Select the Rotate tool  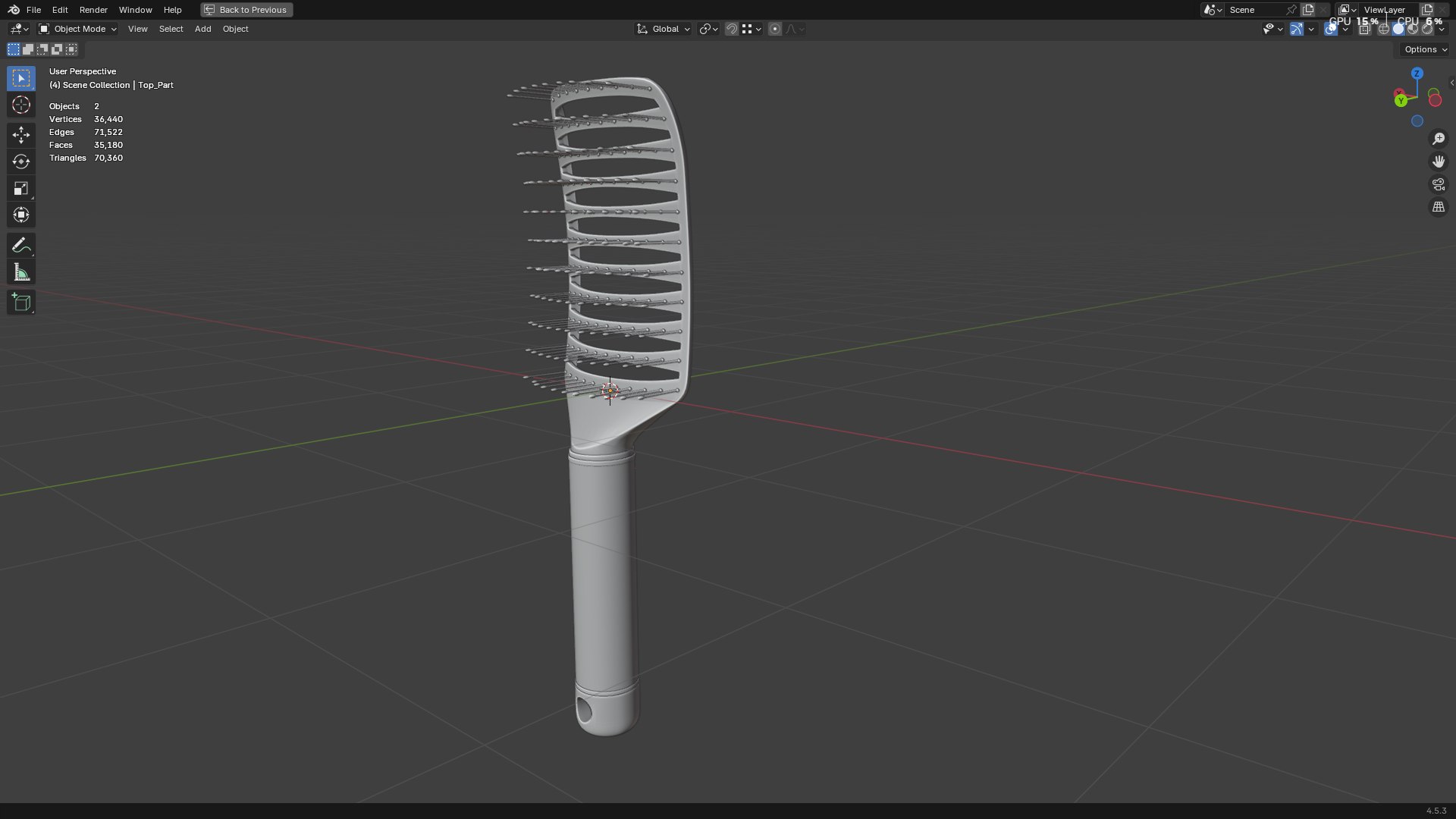(x=21, y=162)
